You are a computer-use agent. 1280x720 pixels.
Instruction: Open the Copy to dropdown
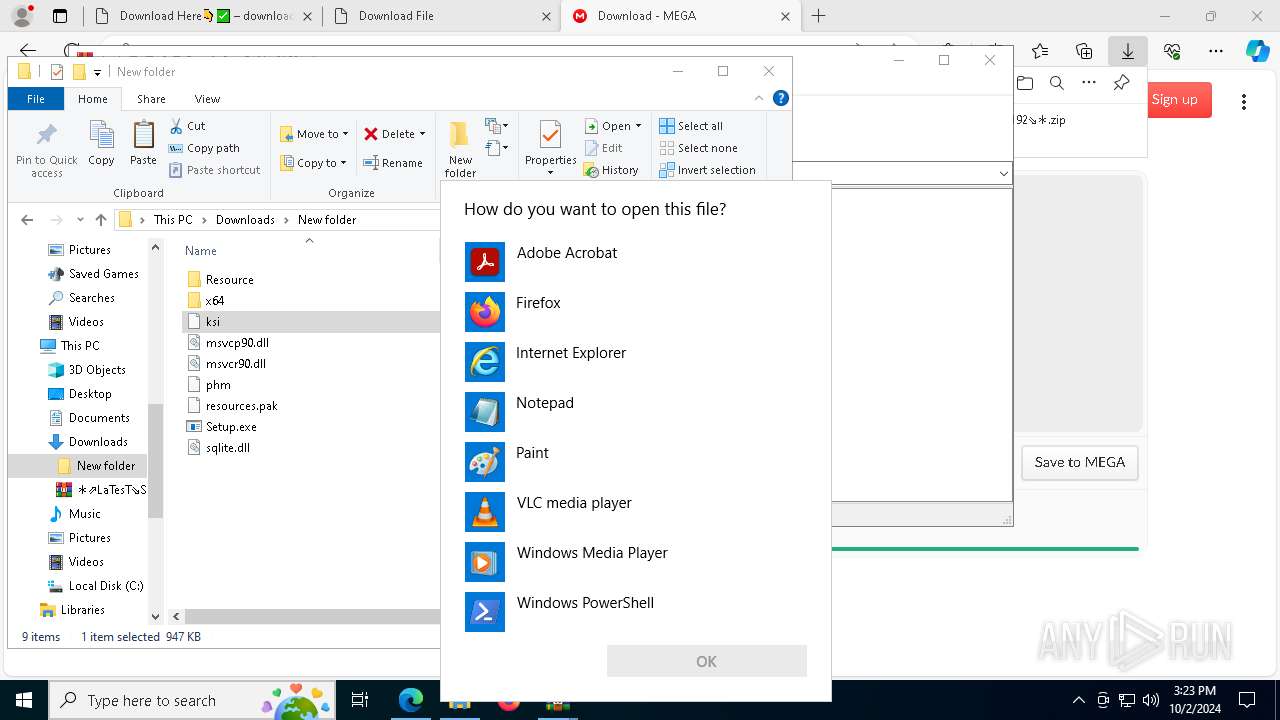click(x=313, y=163)
